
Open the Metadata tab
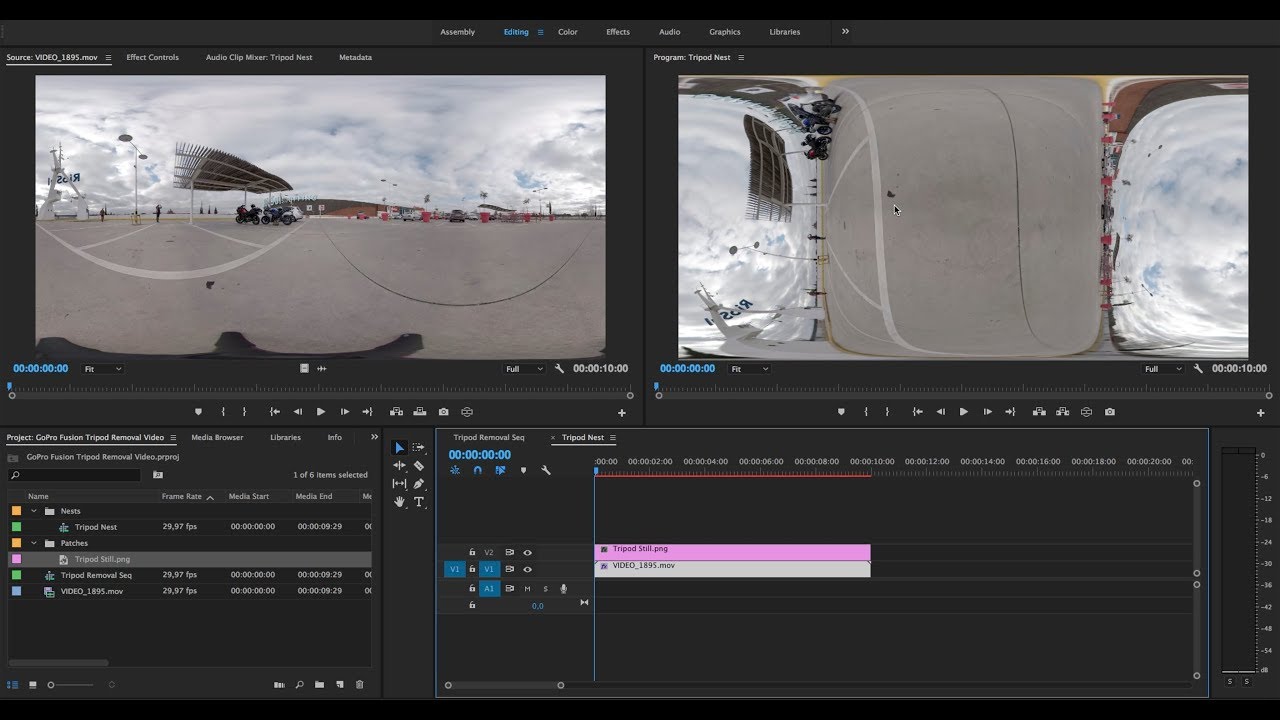click(355, 57)
